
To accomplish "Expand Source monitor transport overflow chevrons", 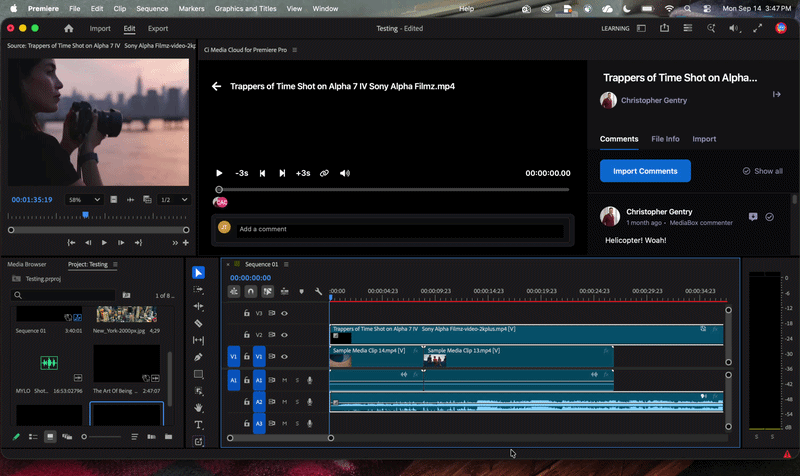I will click(175, 243).
